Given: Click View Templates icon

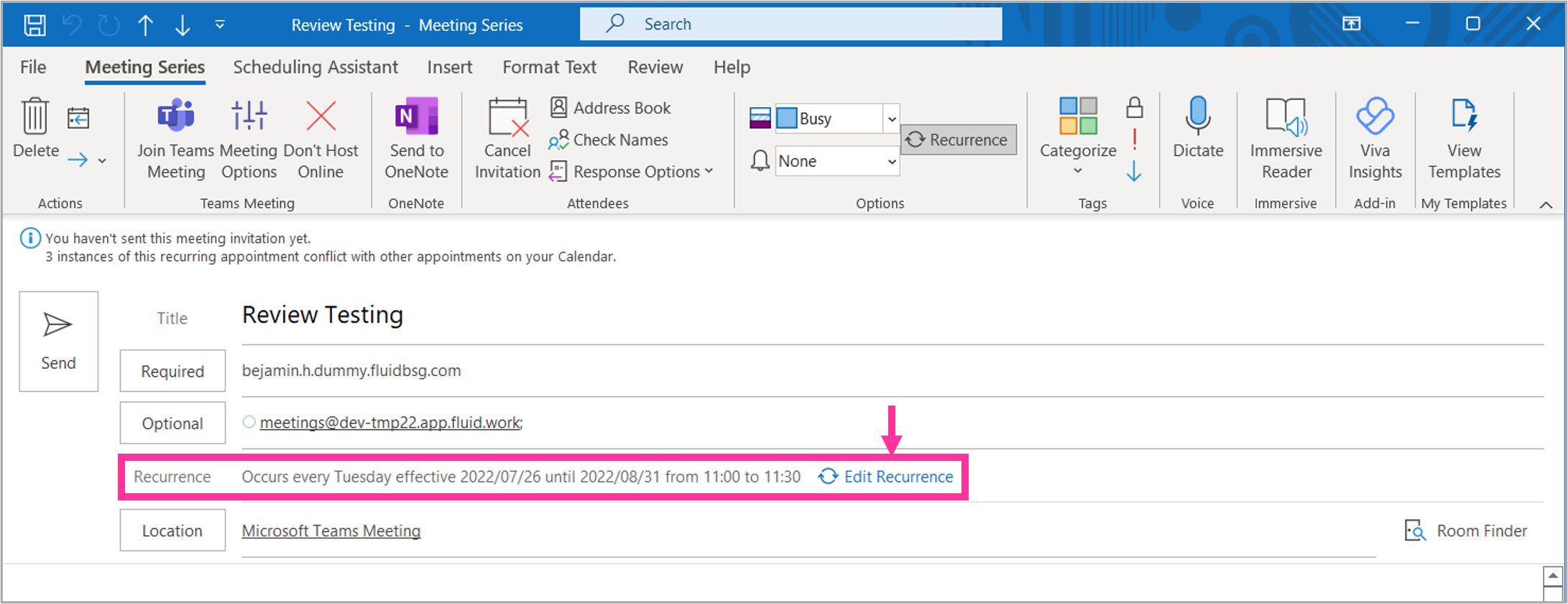Looking at the screenshot, I should pos(1464,116).
